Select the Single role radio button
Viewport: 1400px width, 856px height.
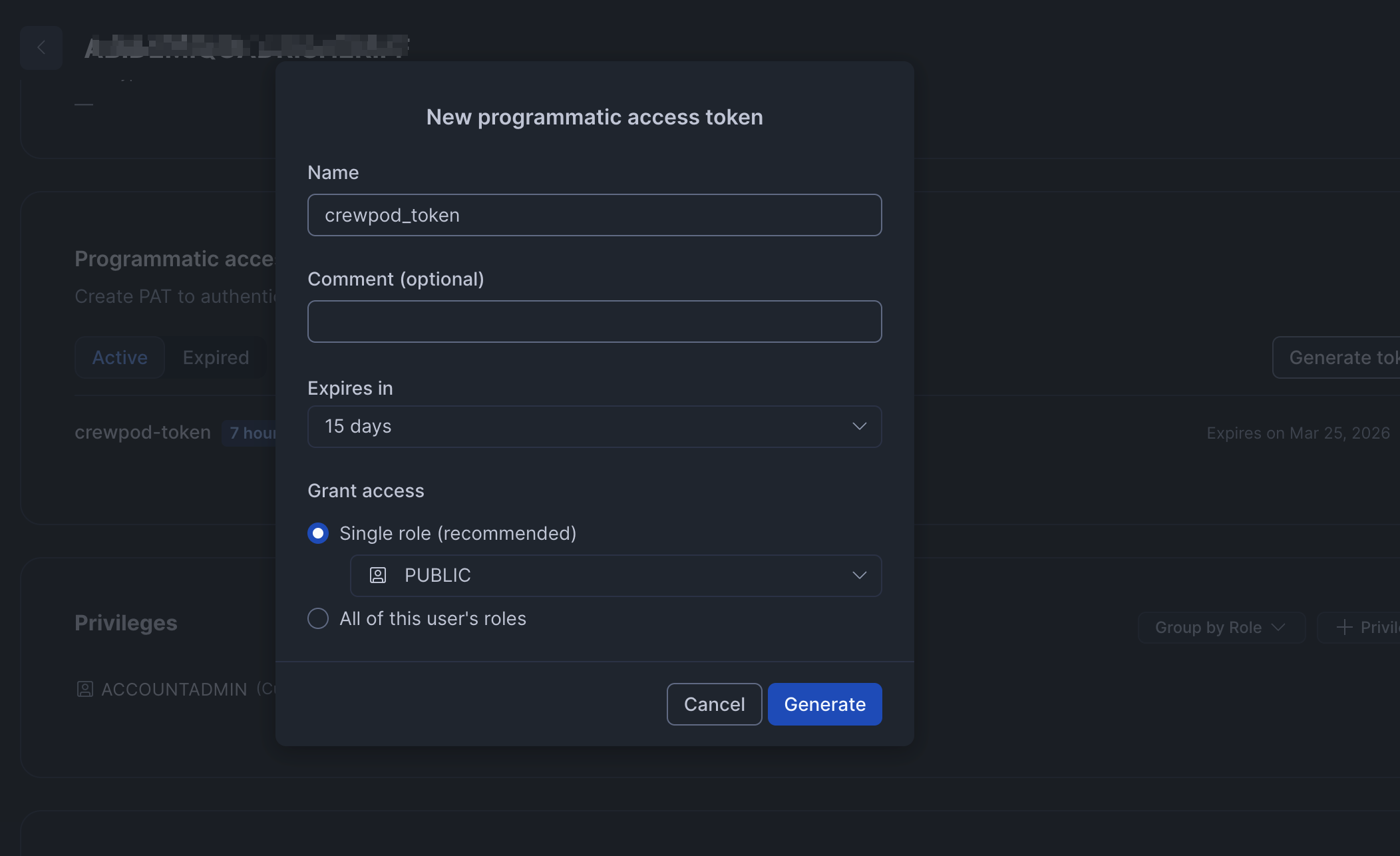[x=318, y=533]
